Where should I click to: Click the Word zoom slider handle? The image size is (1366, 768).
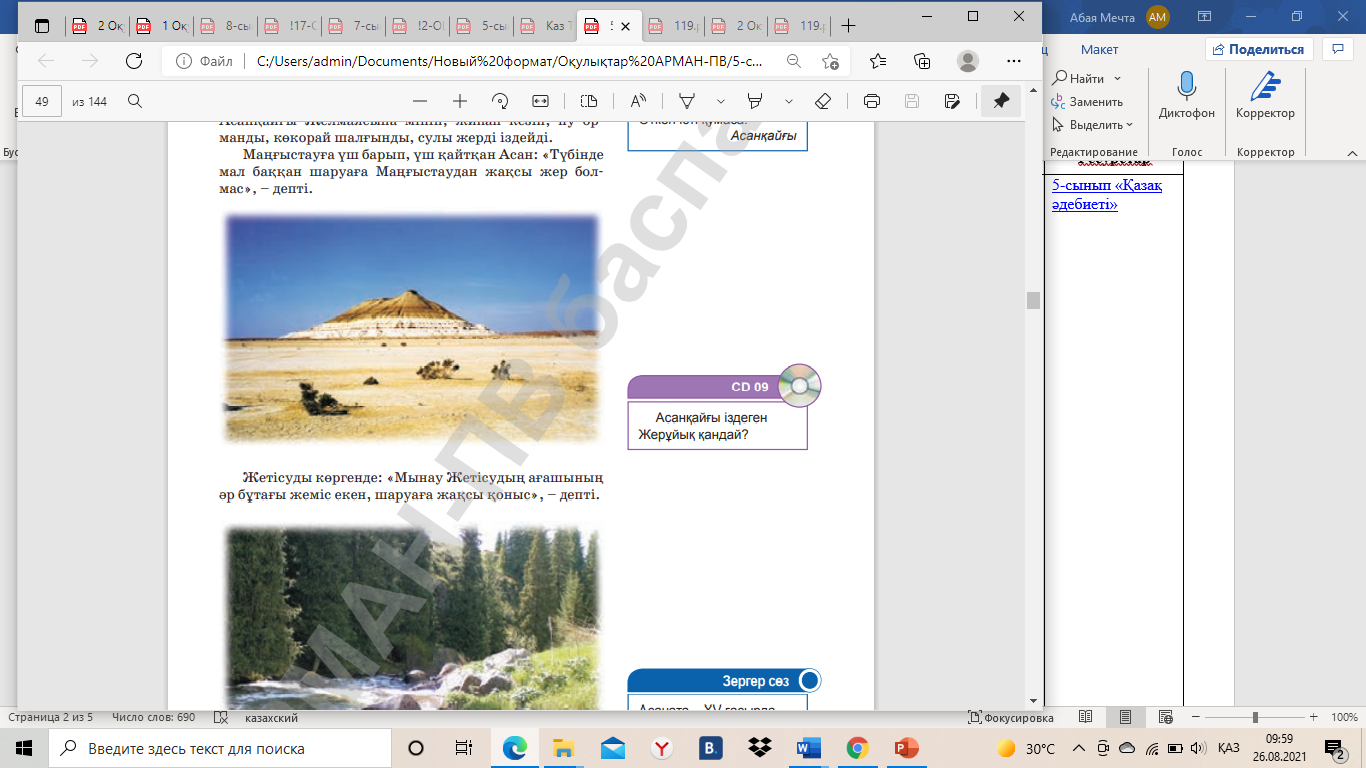pyautogui.click(x=1255, y=718)
